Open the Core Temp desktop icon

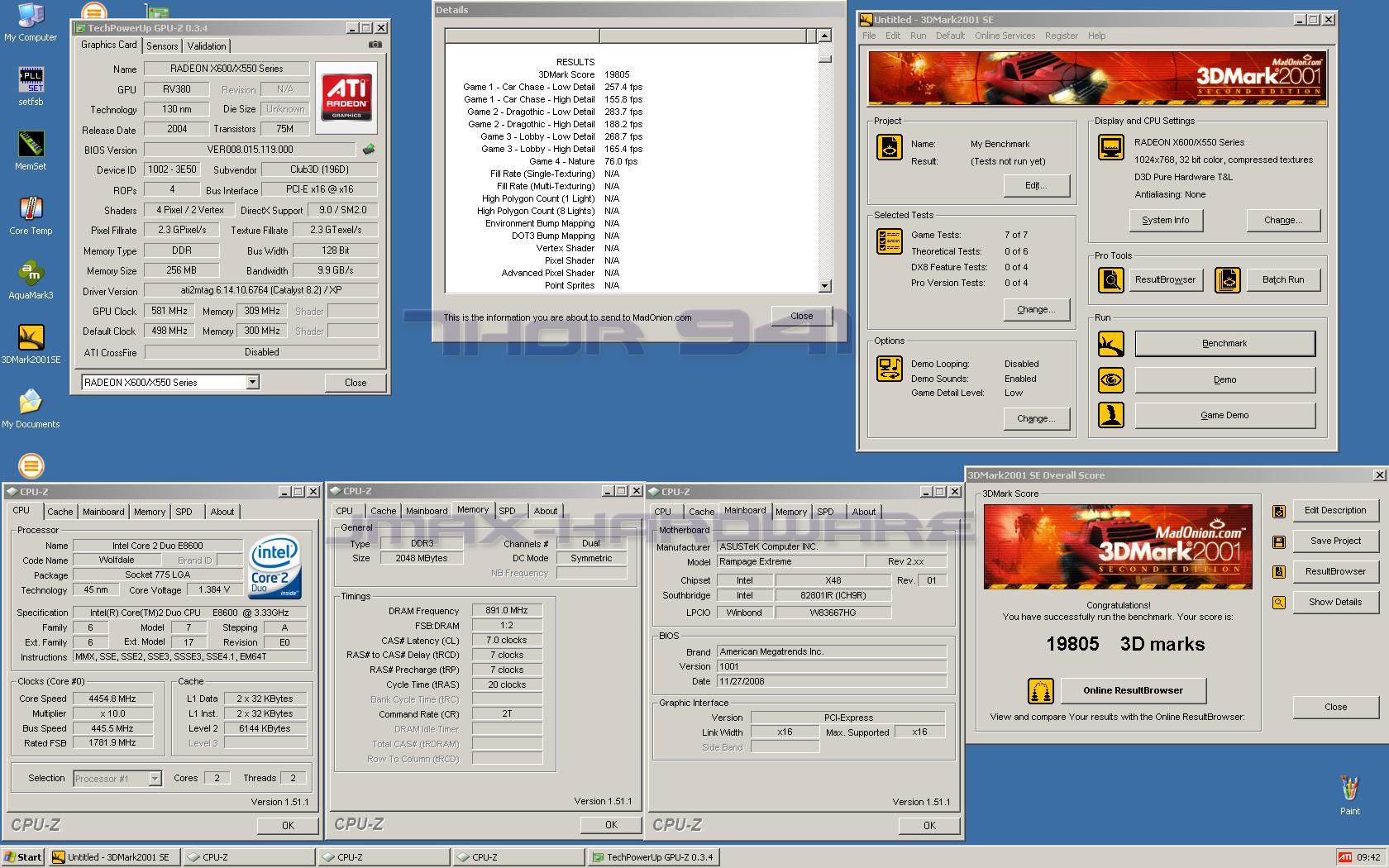(x=31, y=215)
